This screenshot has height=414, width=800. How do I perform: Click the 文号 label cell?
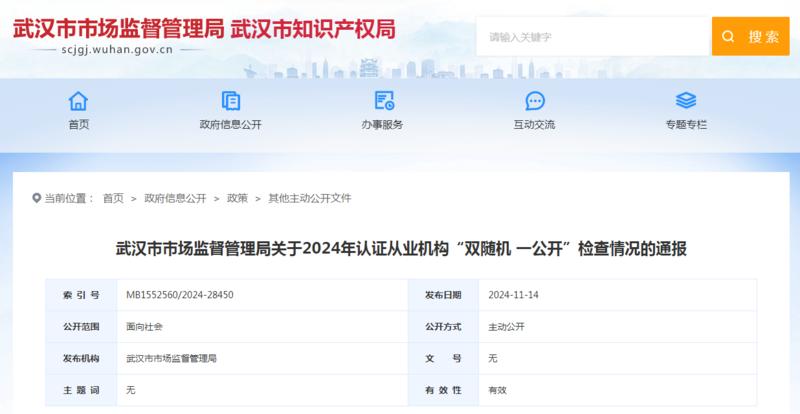pos(443,358)
